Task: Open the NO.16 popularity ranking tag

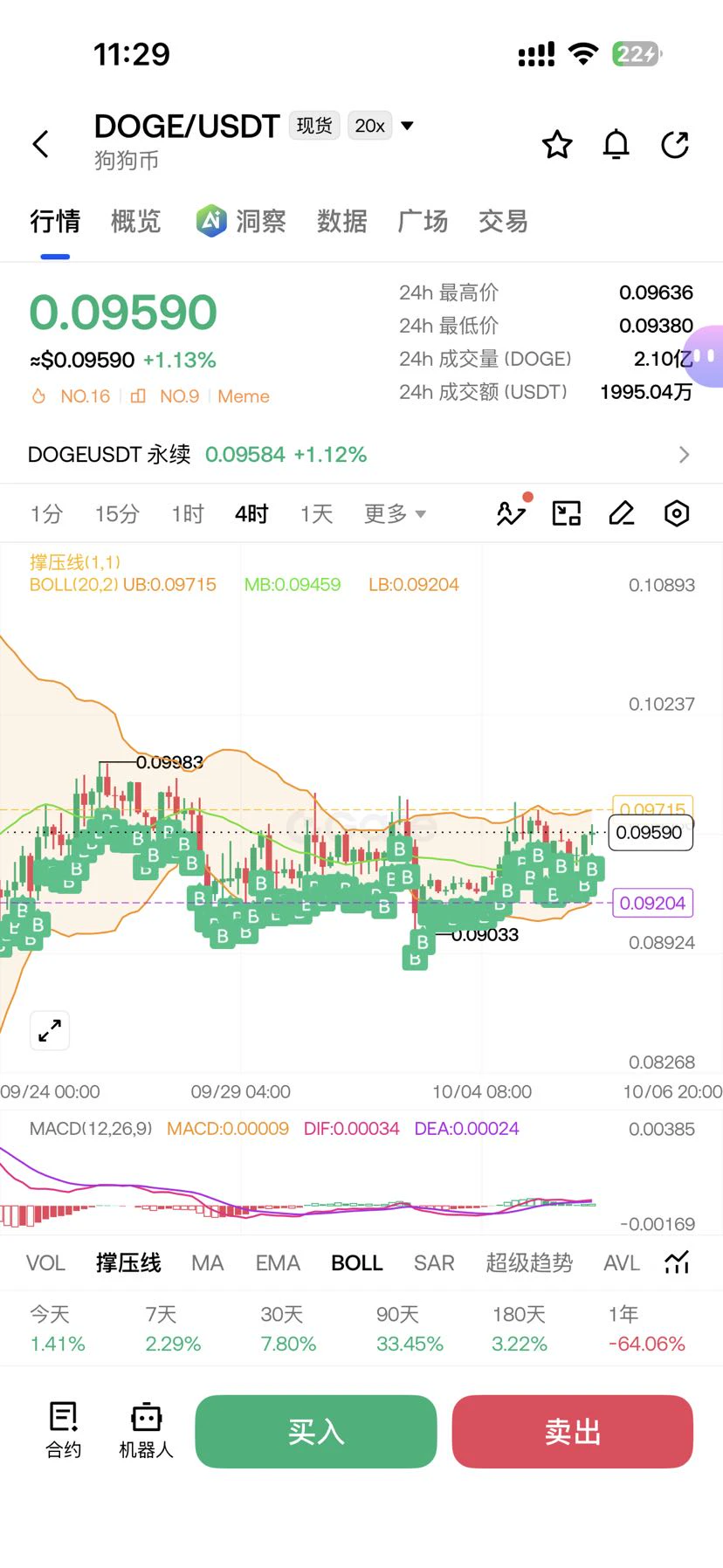Action: pos(72,396)
